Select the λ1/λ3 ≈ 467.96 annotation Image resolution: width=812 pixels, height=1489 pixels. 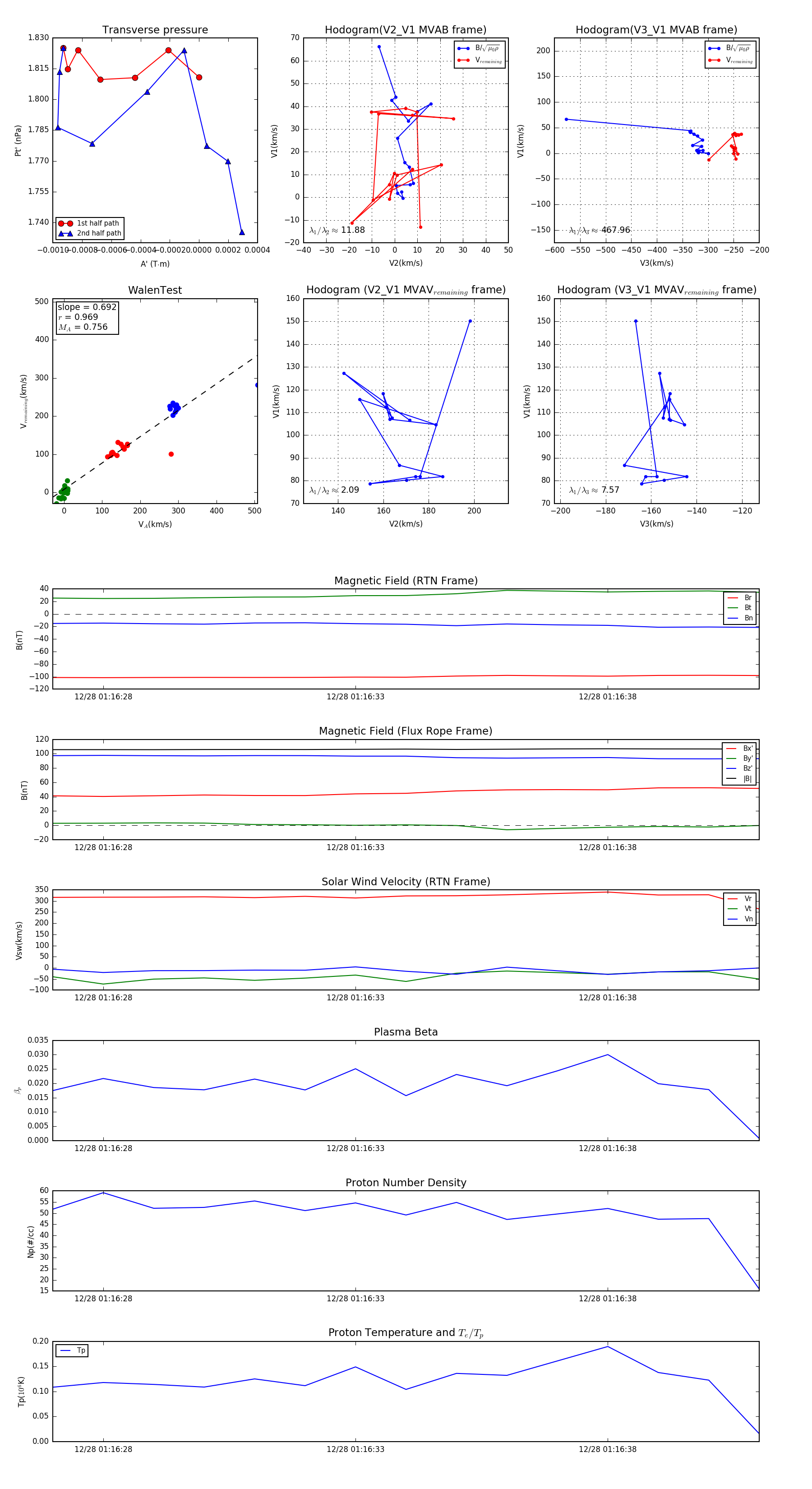(x=600, y=230)
